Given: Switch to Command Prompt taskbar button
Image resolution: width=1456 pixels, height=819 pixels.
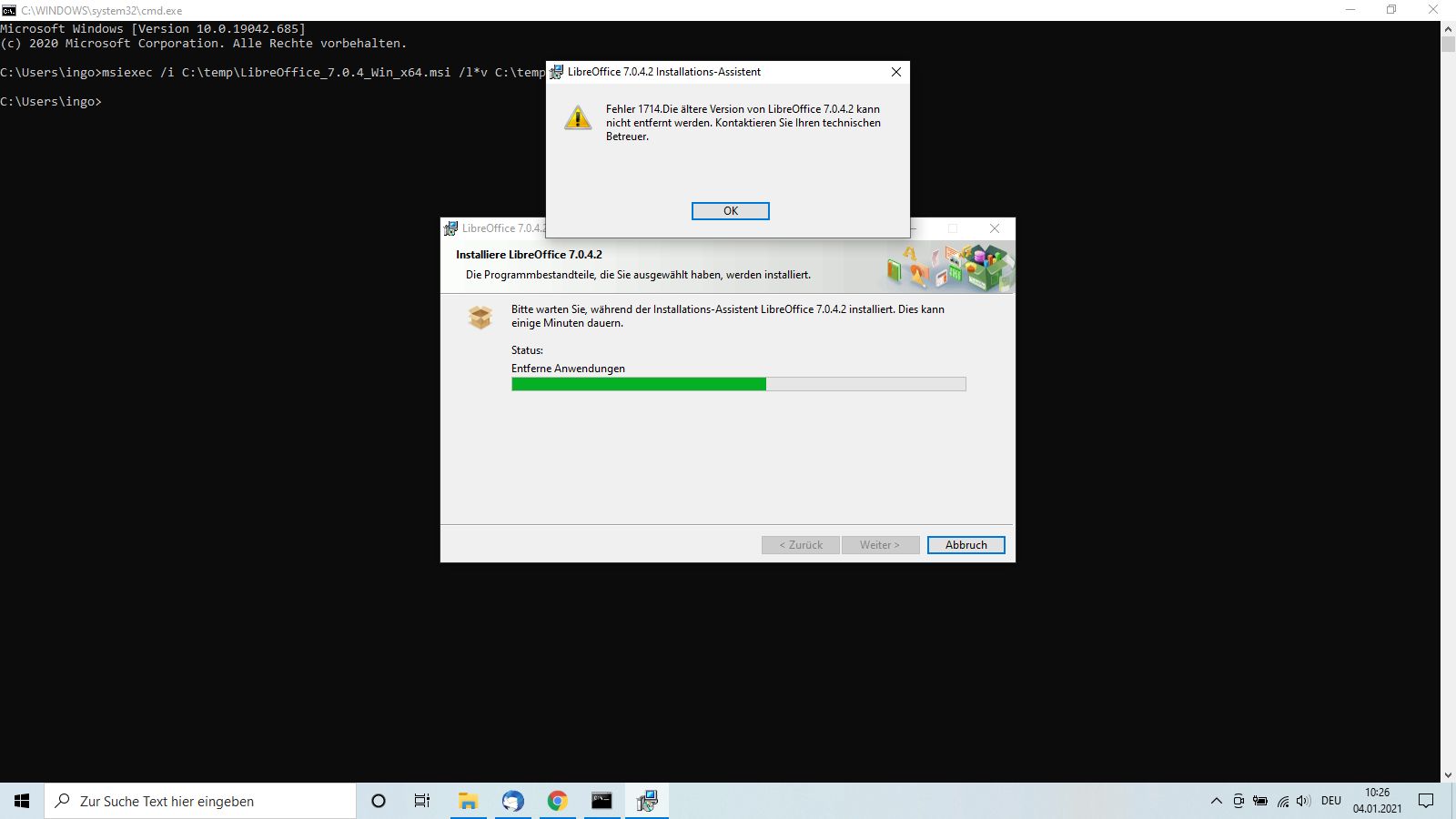Looking at the screenshot, I should point(602,801).
